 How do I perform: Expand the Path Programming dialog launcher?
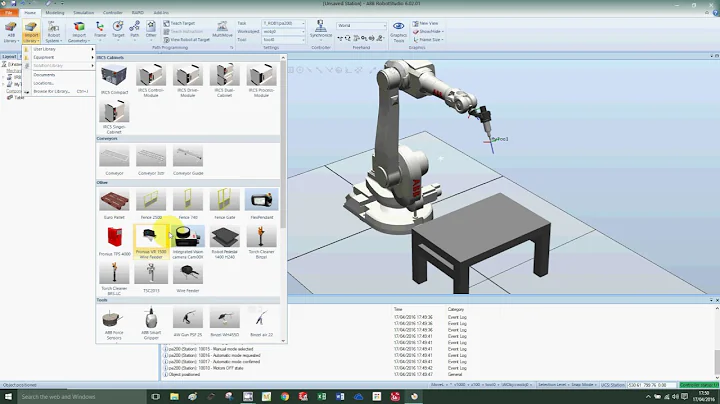coord(231,47)
